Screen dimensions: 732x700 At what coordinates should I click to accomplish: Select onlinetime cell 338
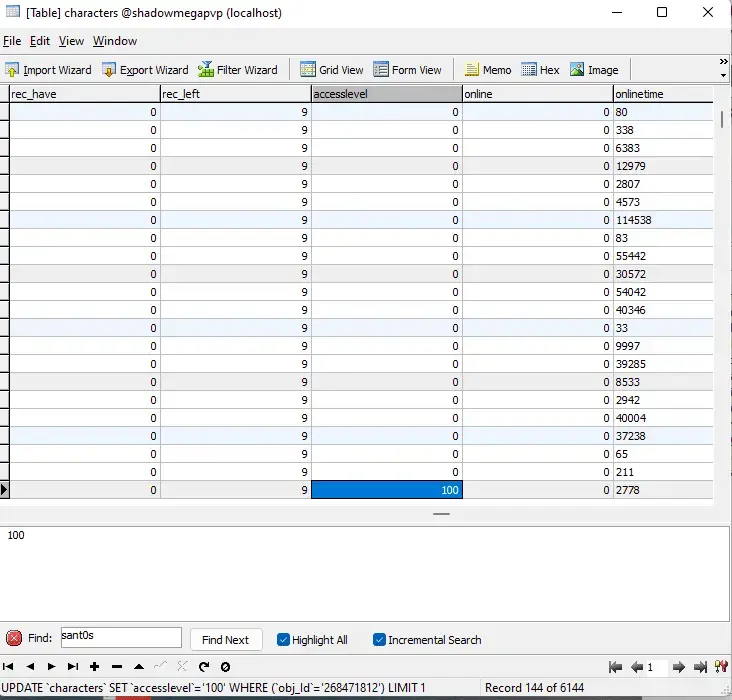[663, 130]
